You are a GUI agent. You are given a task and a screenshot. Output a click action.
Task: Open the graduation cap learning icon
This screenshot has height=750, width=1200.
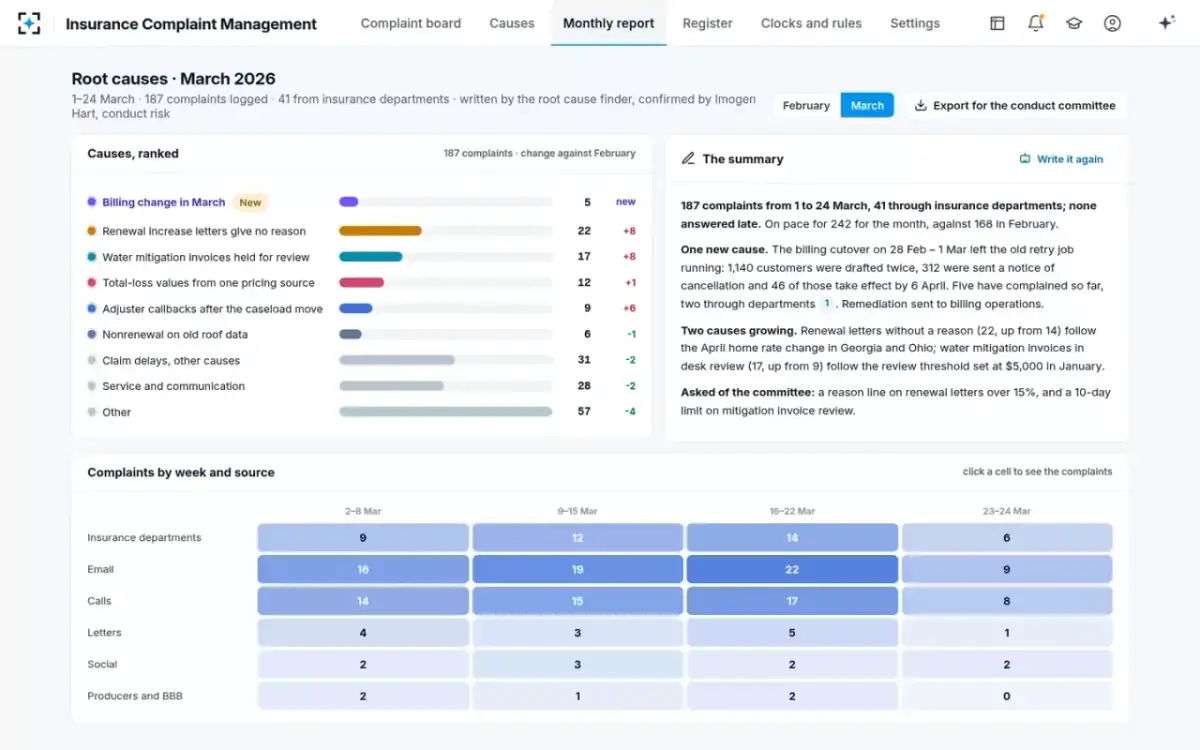(x=1074, y=23)
